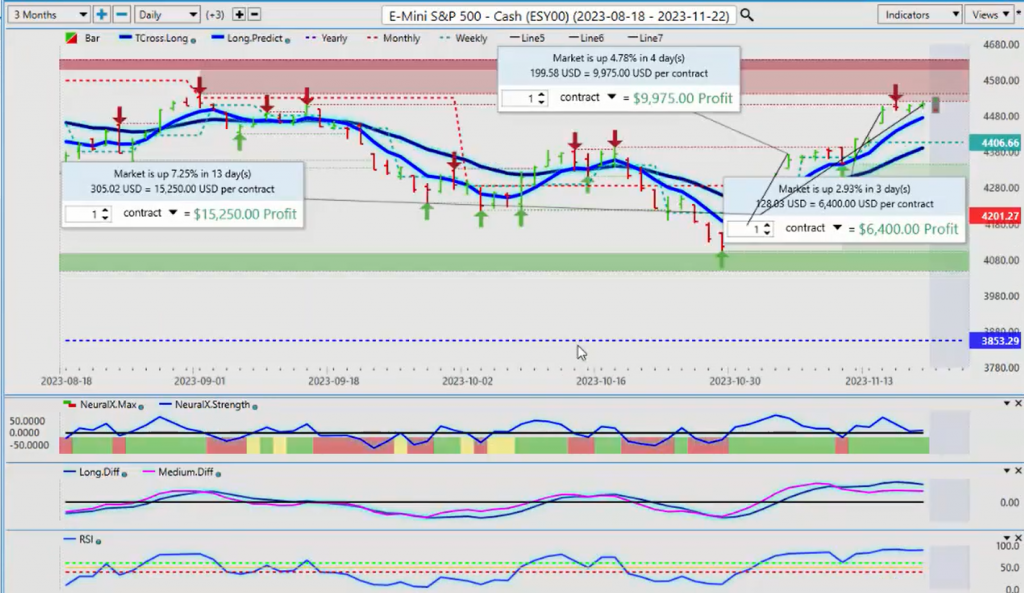This screenshot has height=593, width=1024.
Task: Click the black plus forecast increment button
Action: 239,15
